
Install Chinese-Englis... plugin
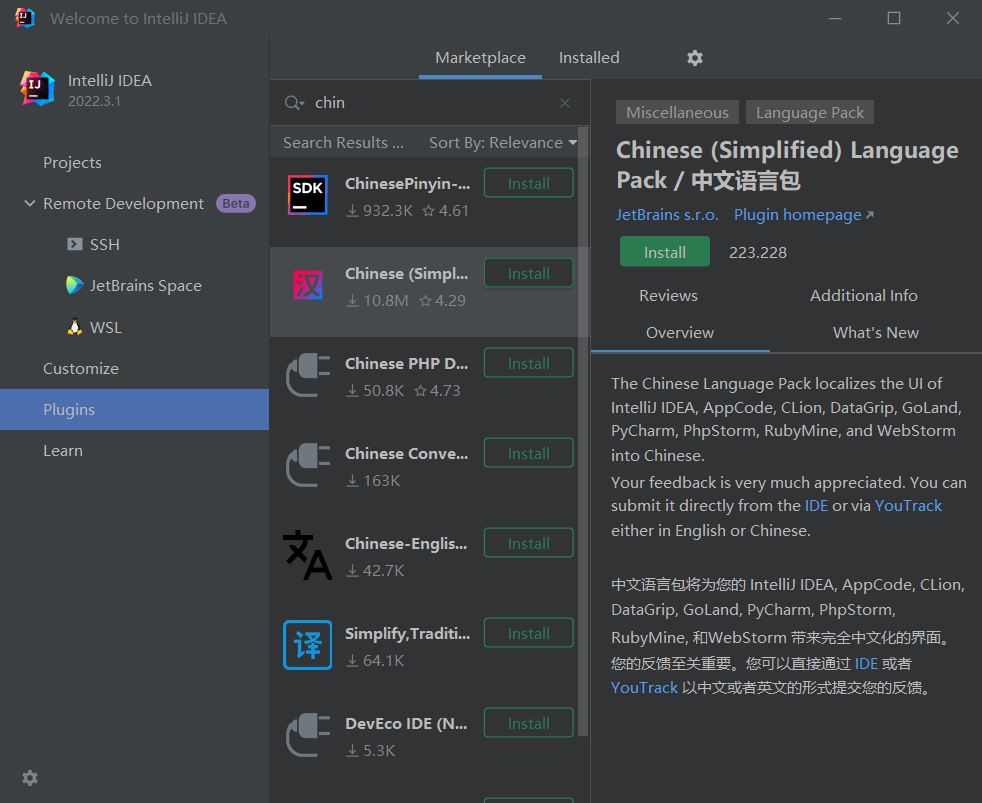pos(529,543)
